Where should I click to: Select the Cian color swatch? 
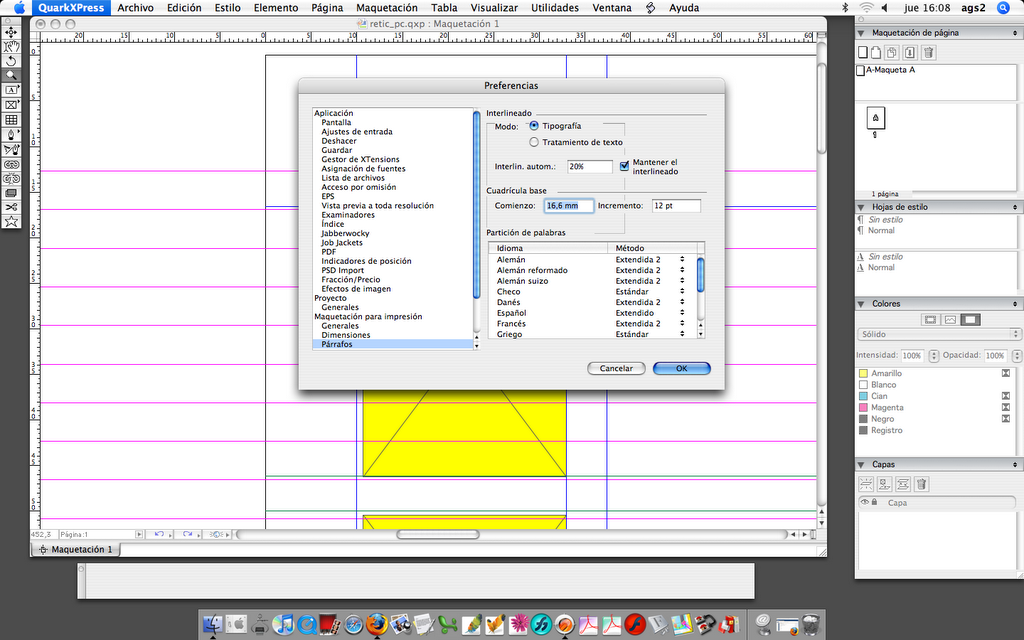[863, 396]
